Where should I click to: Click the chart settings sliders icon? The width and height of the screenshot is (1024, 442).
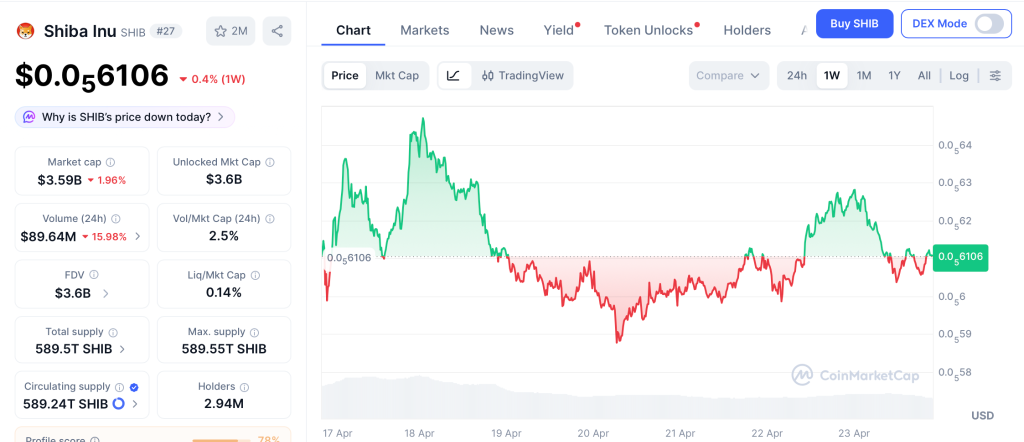tap(995, 75)
